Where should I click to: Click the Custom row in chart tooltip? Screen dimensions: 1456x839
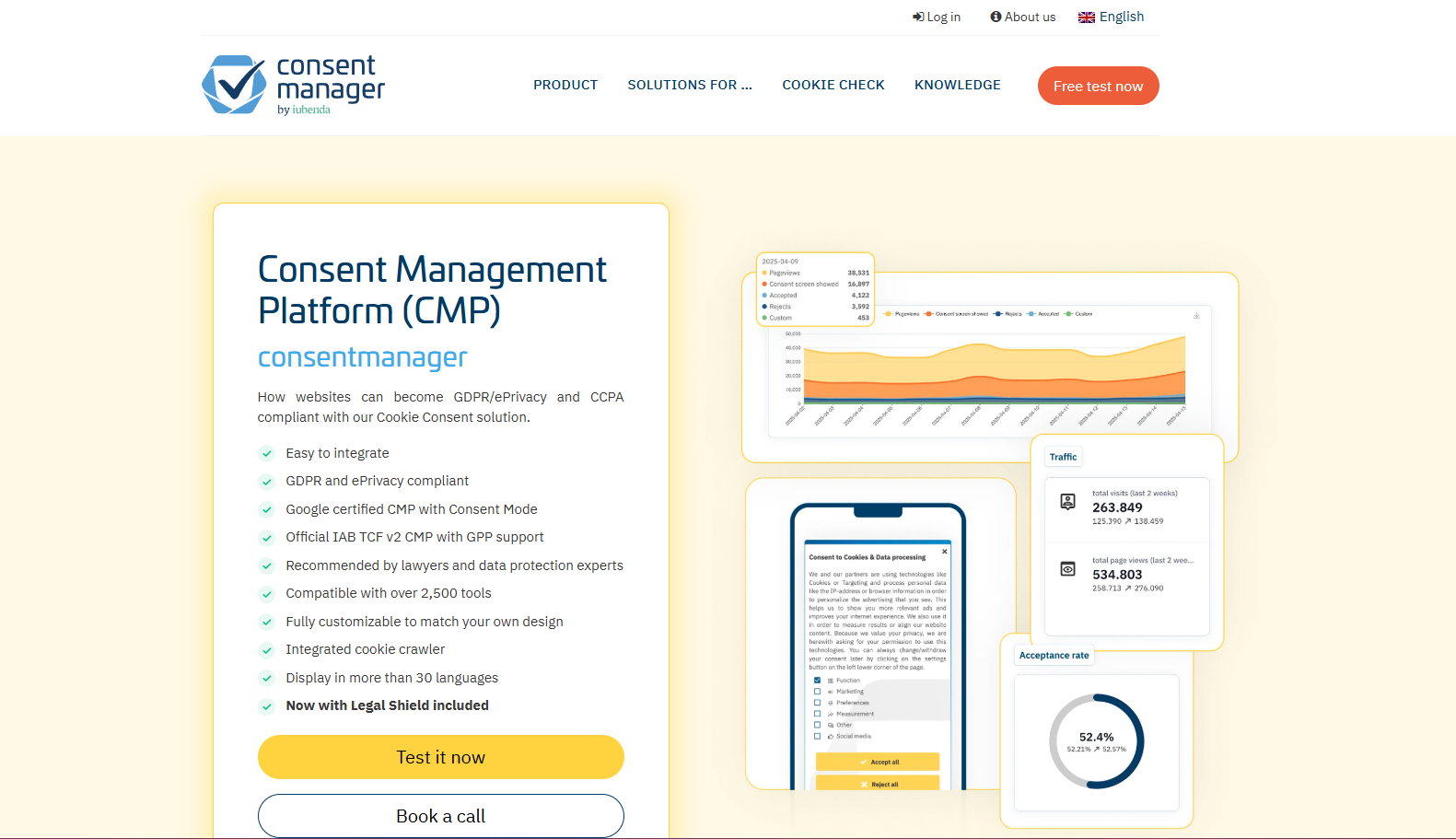point(816,318)
